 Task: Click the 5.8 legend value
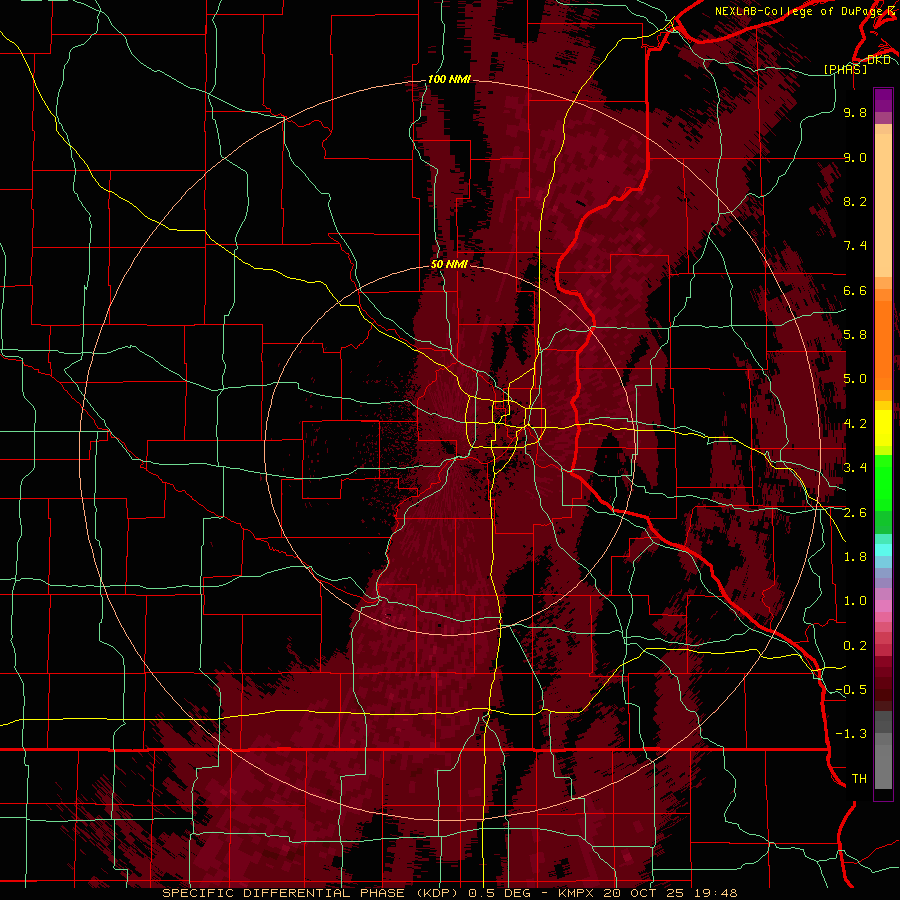click(x=855, y=335)
